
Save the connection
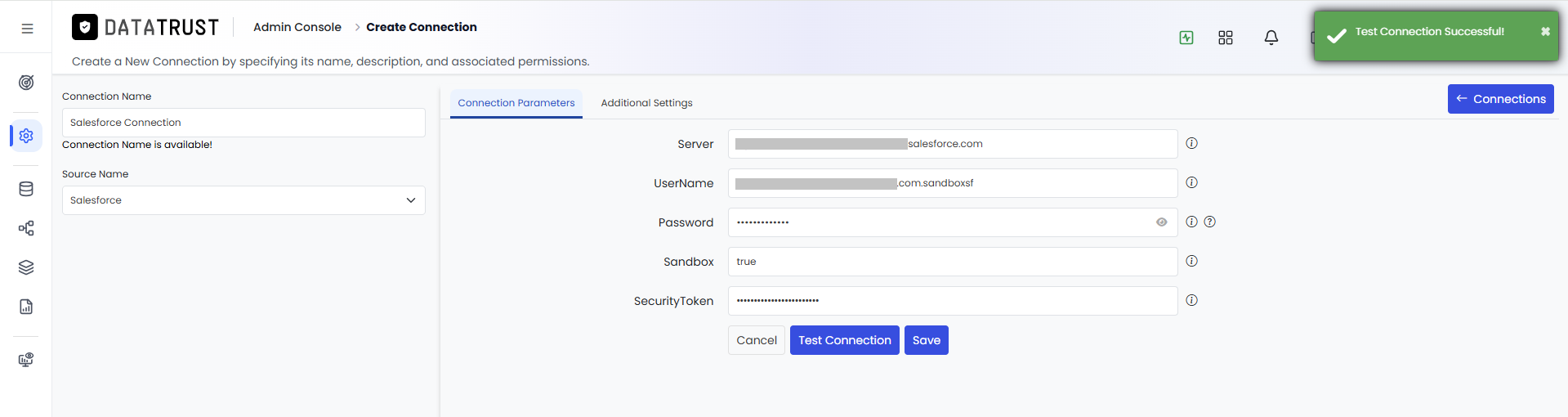tap(927, 340)
